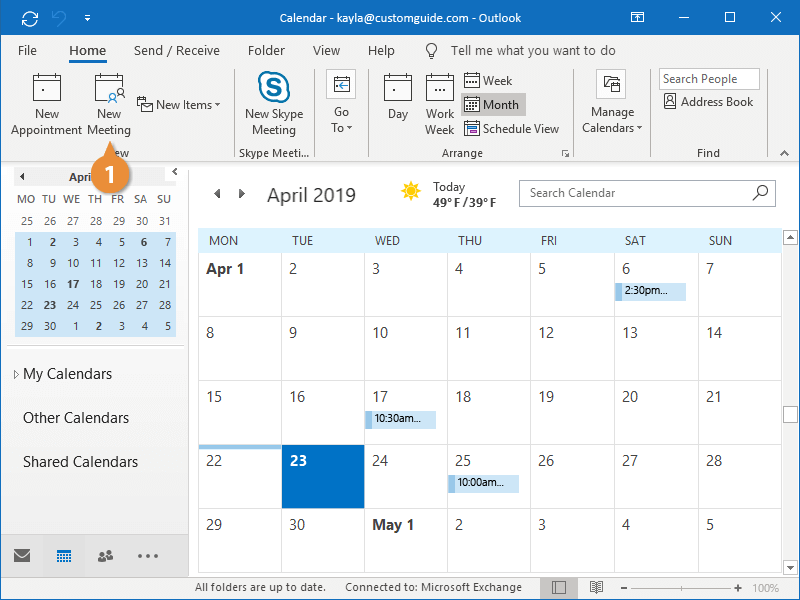Click the Today weather text

pos(449,187)
